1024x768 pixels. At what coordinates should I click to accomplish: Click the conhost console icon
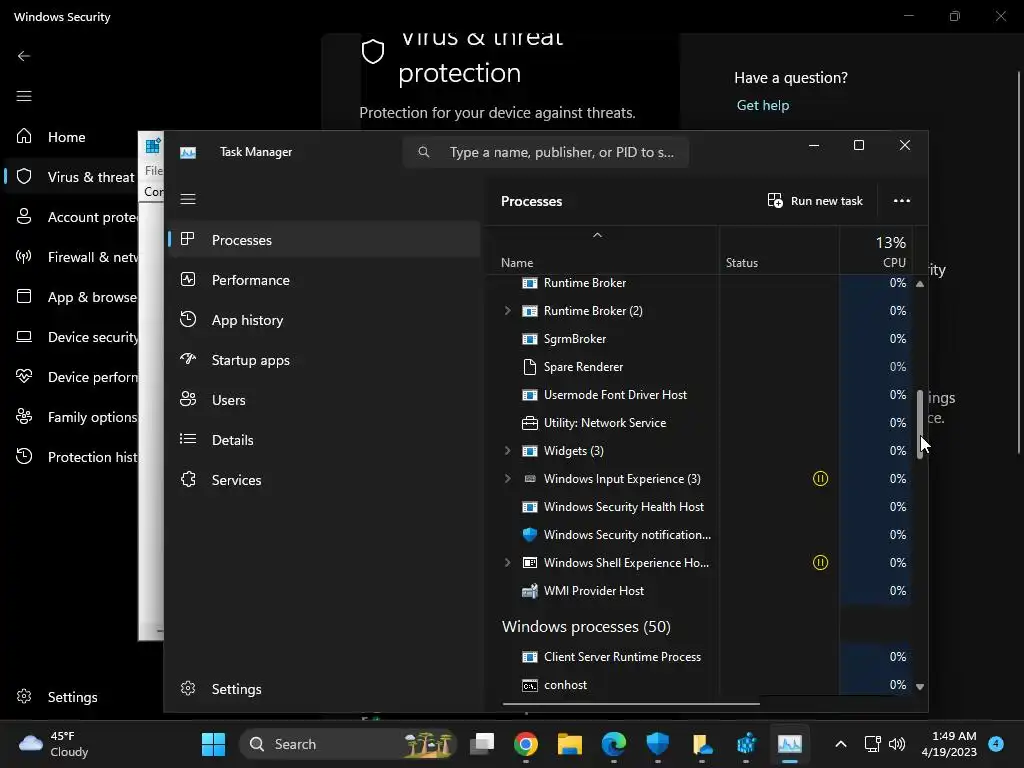530,685
